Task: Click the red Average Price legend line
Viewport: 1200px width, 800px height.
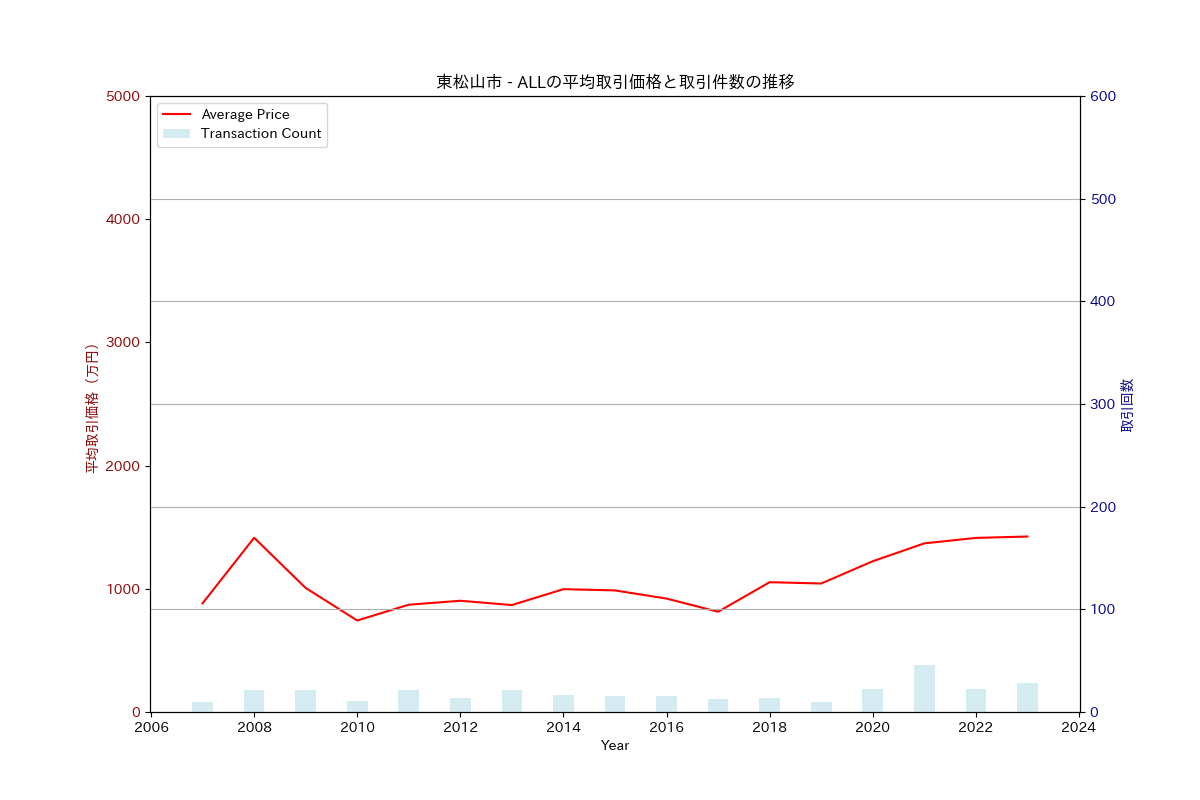Action: point(176,115)
